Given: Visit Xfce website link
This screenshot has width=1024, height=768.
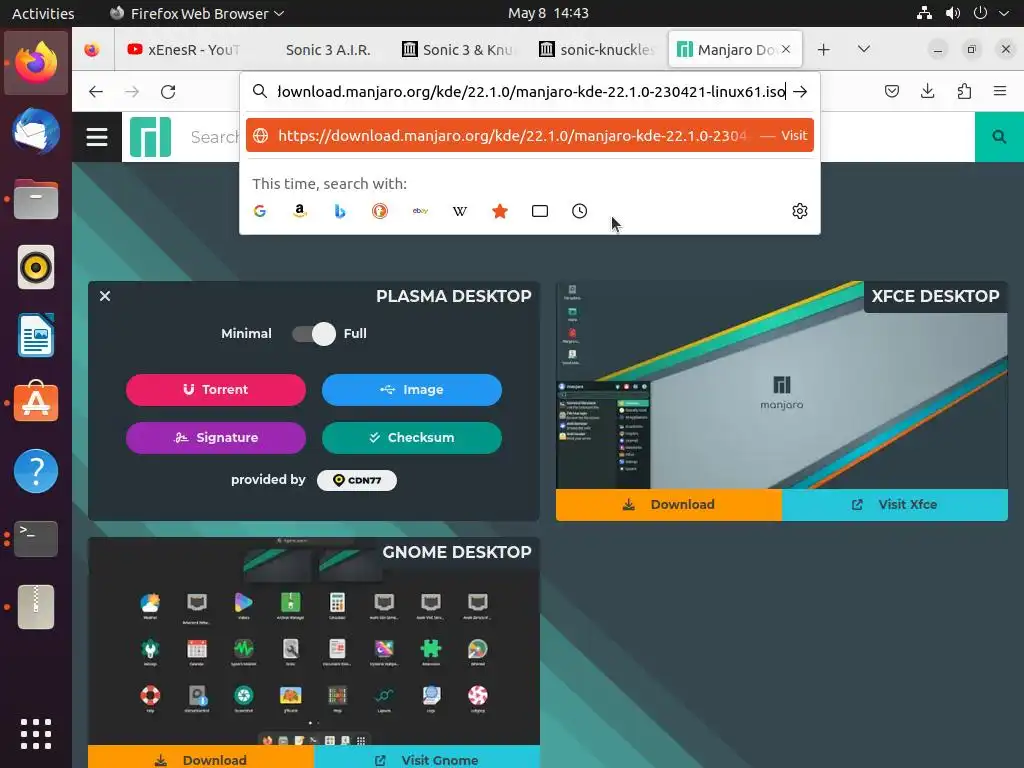Looking at the screenshot, I should click(895, 505).
